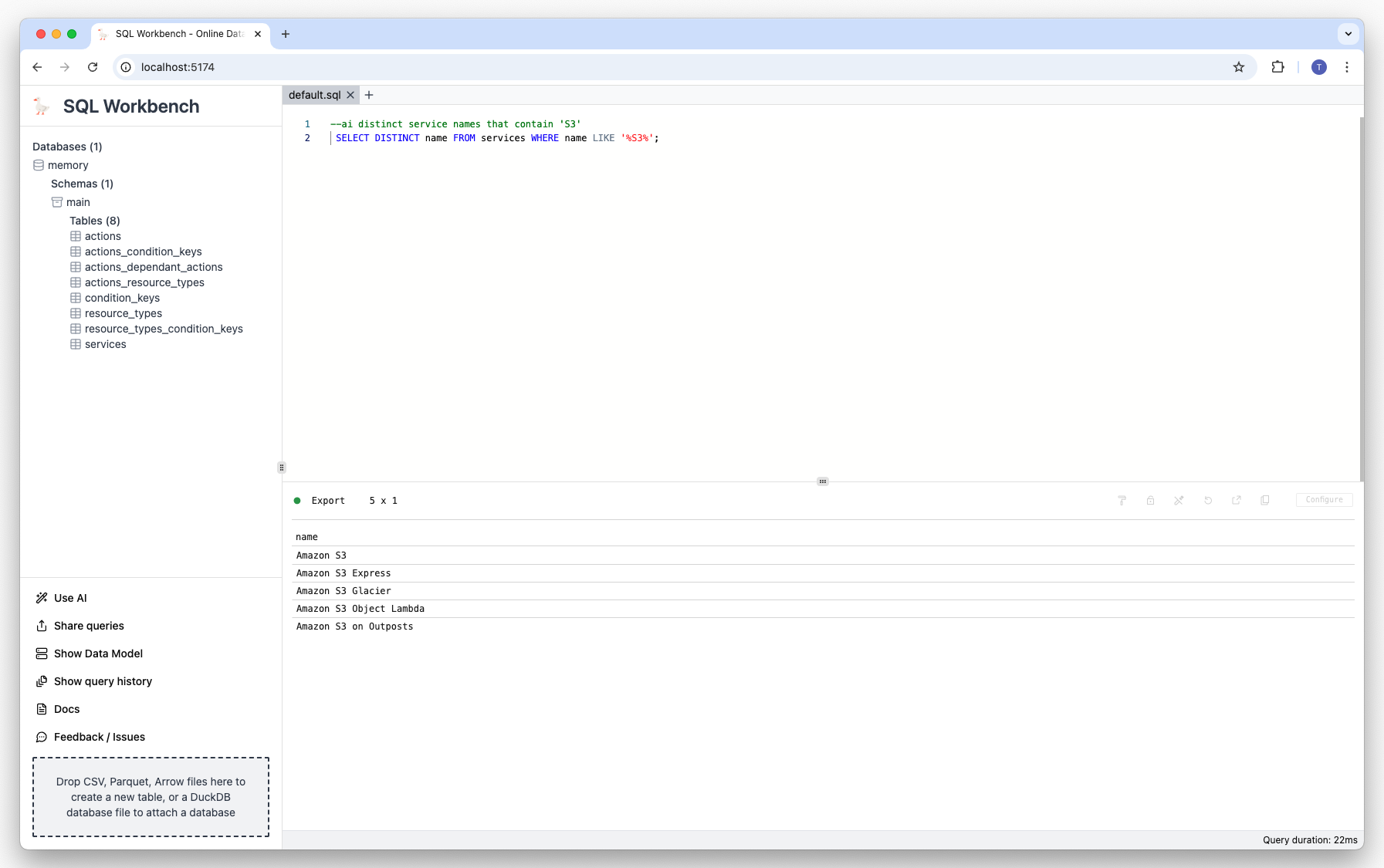Click the unlock padlock icon in results toolbar
The width and height of the screenshot is (1384, 868).
1150,501
